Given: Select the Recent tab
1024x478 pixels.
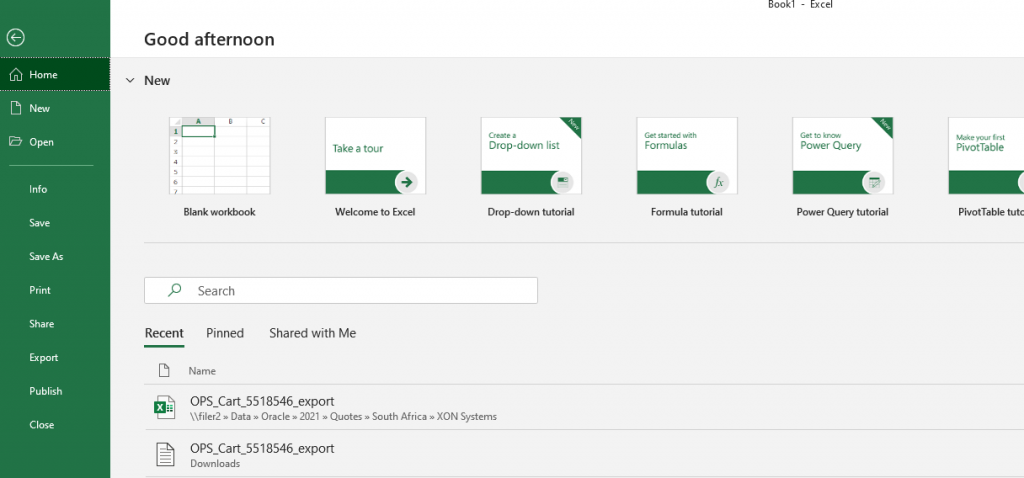Looking at the screenshot, I should pyautogui.click(x=164, y=333).
